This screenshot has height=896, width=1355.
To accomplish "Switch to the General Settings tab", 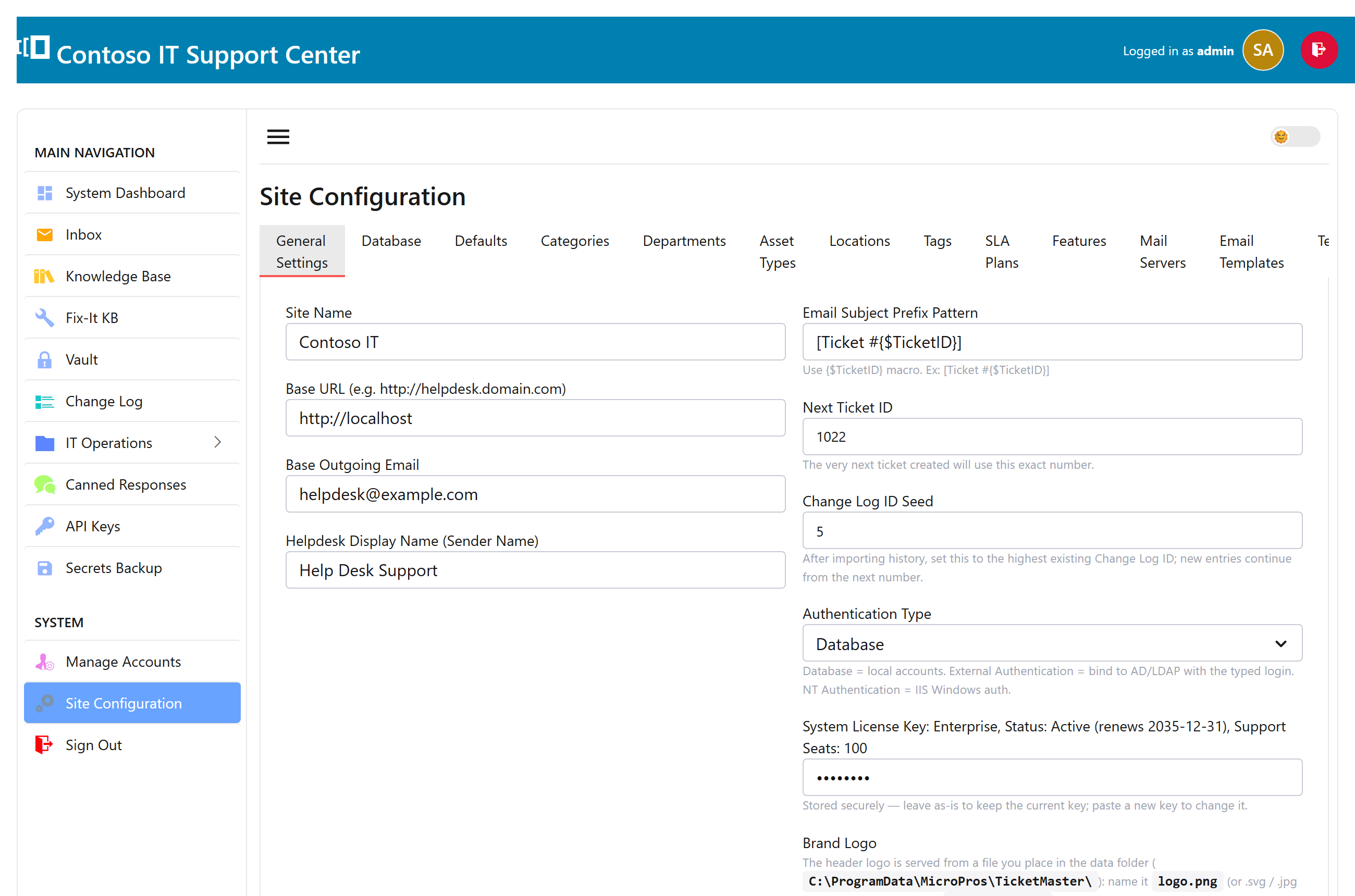I will [x=302, y=252].
